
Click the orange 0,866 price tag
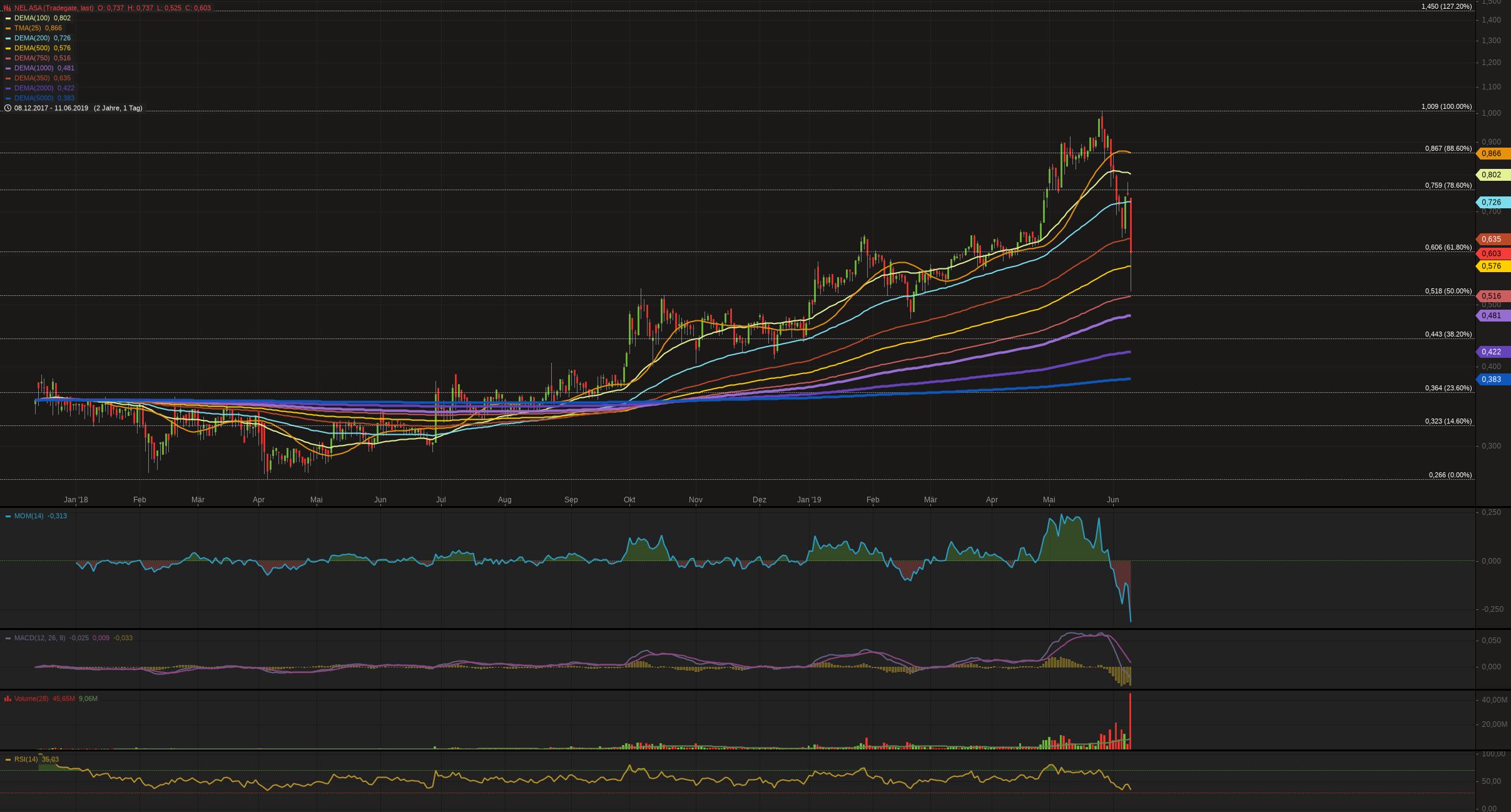[1492, 153]
